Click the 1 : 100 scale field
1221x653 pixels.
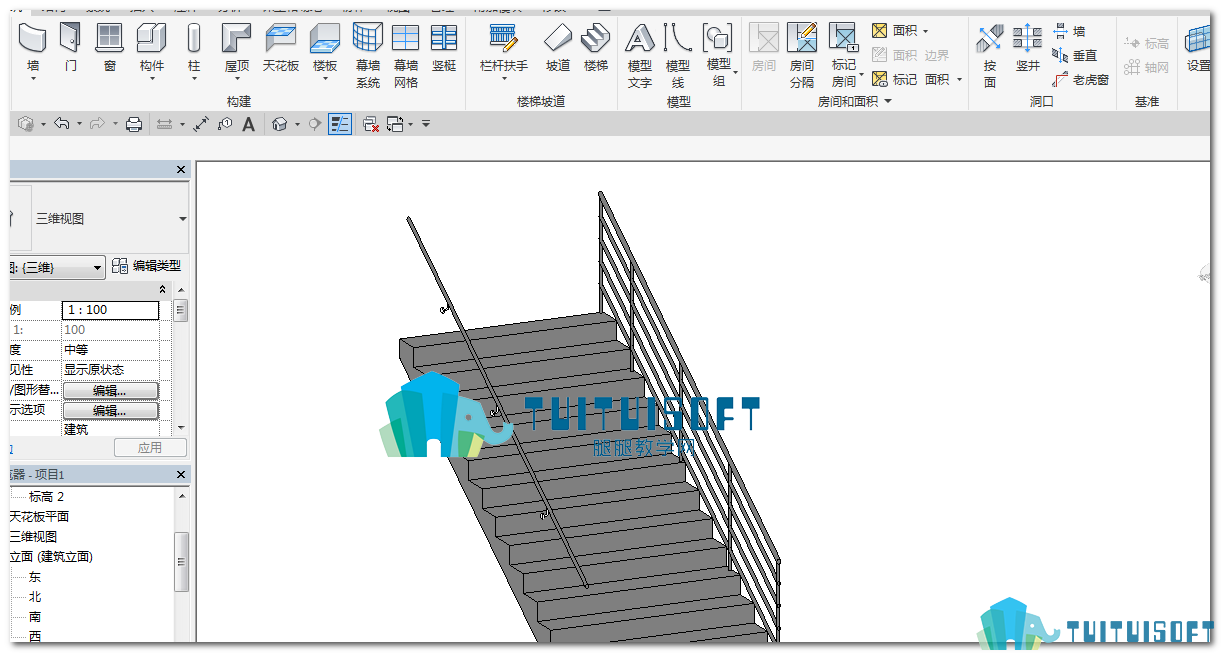click(x=110, y=310)
